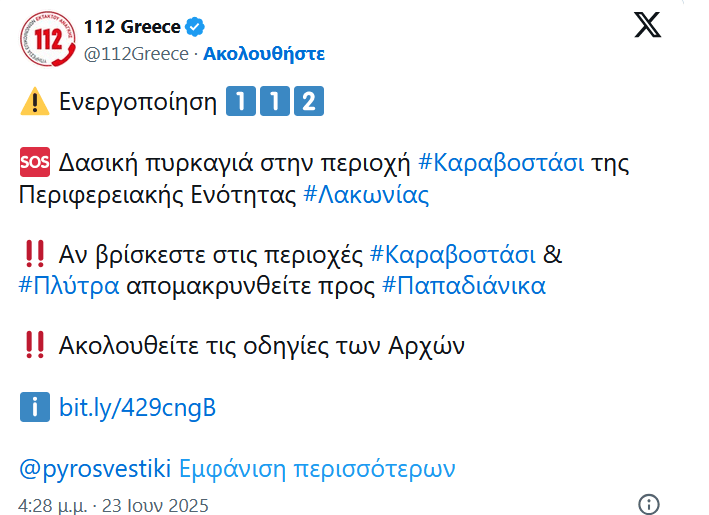709x515 pixels.
Task: Open the #Πλύτρα hashtag
Action: tap(69, 286)
